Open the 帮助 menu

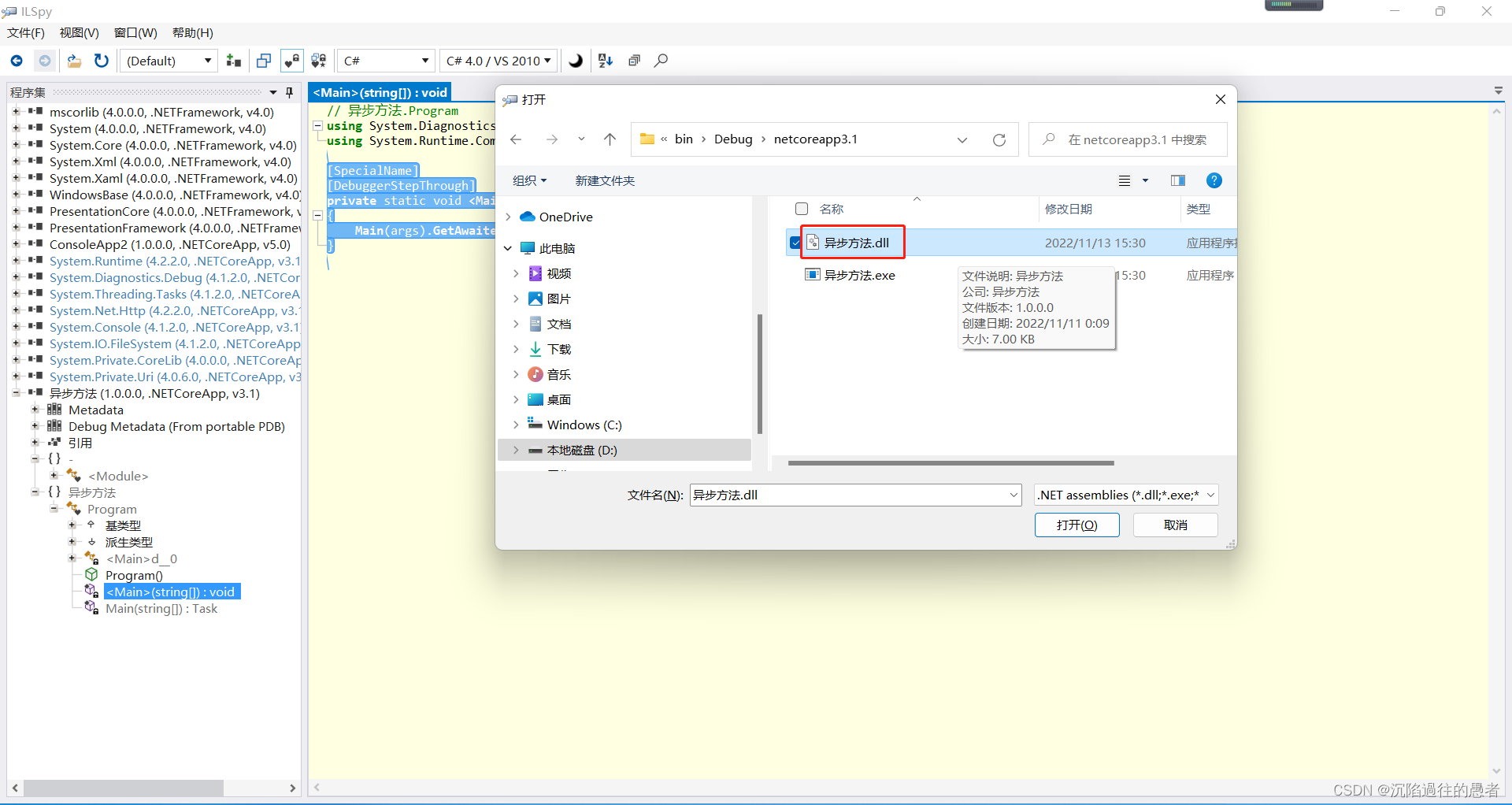tap(192, 32)
